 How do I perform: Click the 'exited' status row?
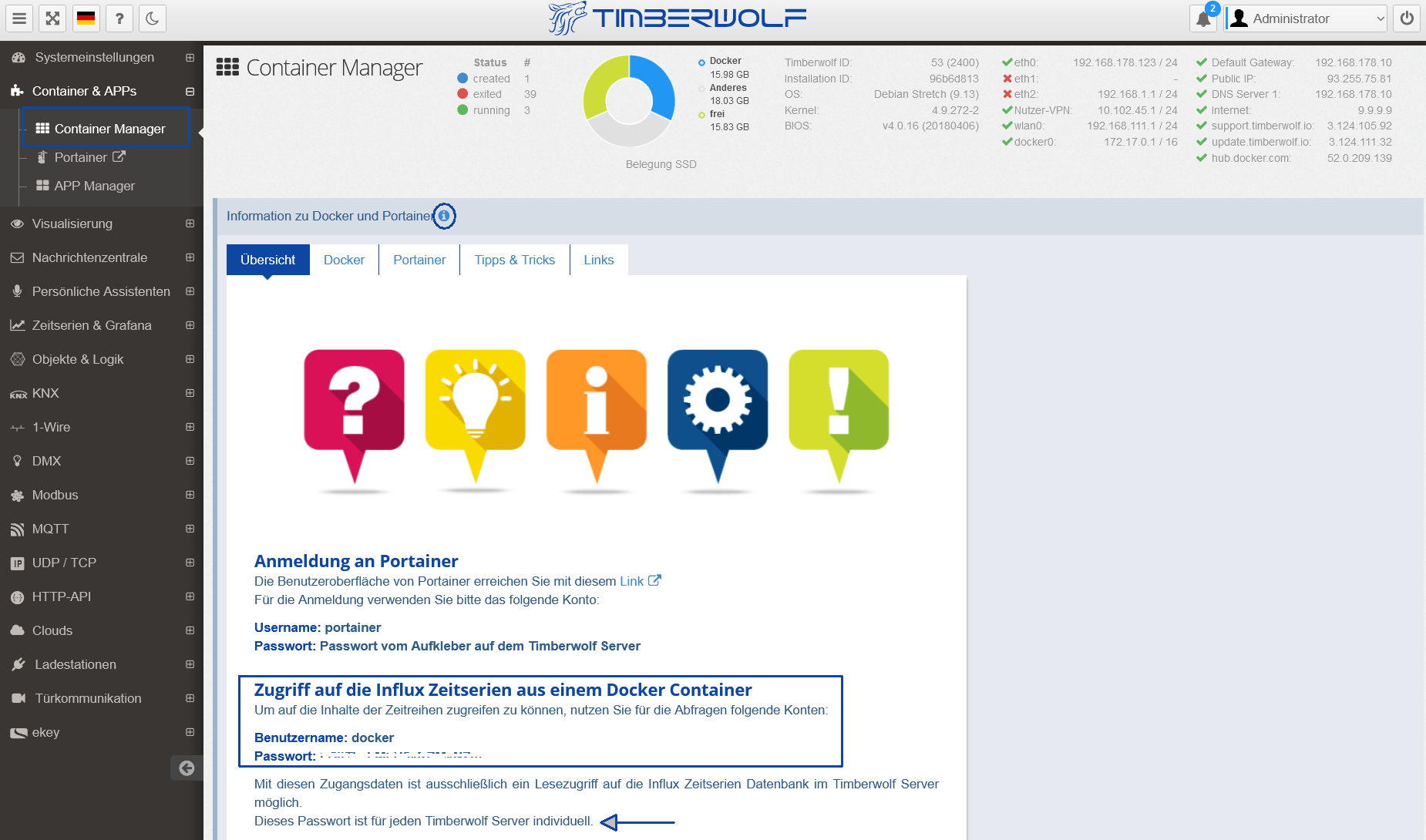[496, 94]
